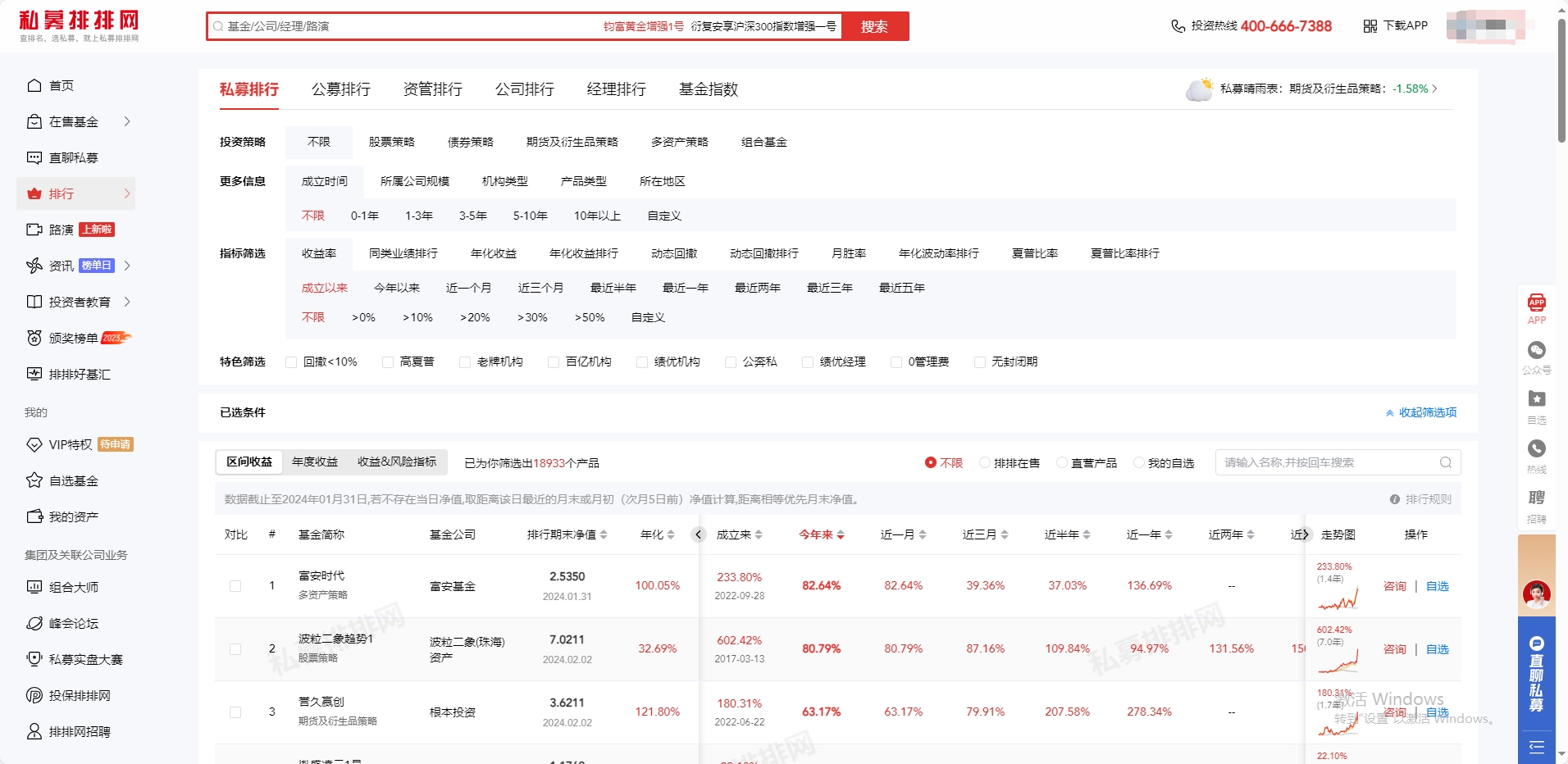The width and height of the screenshot is (1568, 764).
Task: Open the 投资者教育 book icon
Action: pyautogui.click(x=34, y=302)
